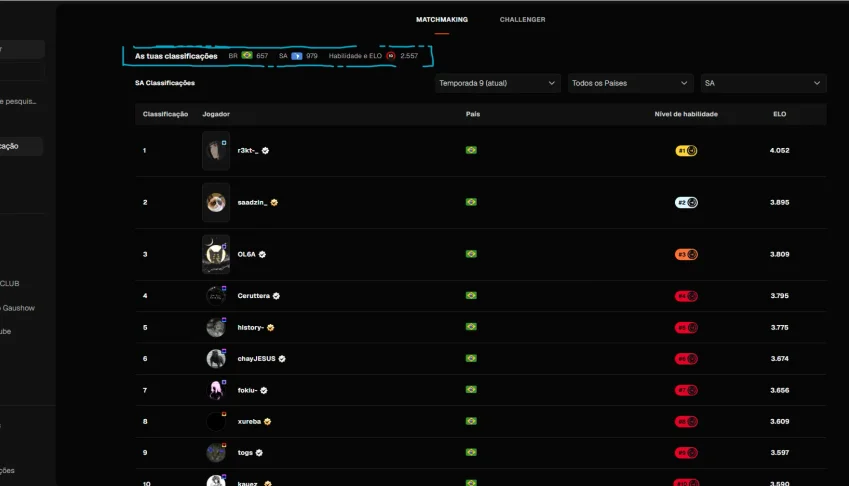Image resolution: width=849 pixels, height=486 pixels.
Task: Open chayJESUS player avatar
Action: coord(216,358)
